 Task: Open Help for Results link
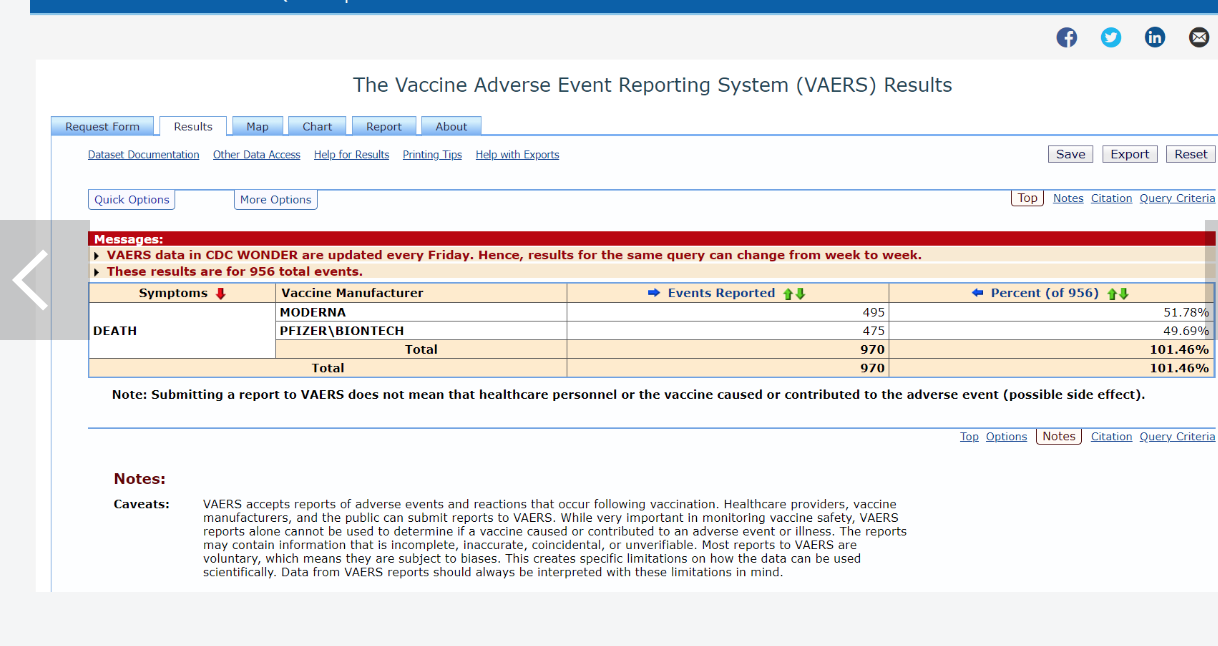coord(351,155)
